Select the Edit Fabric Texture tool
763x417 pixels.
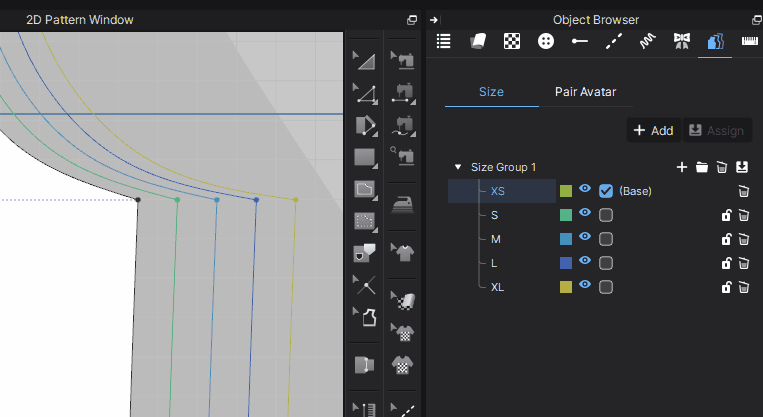click(403, 300)
